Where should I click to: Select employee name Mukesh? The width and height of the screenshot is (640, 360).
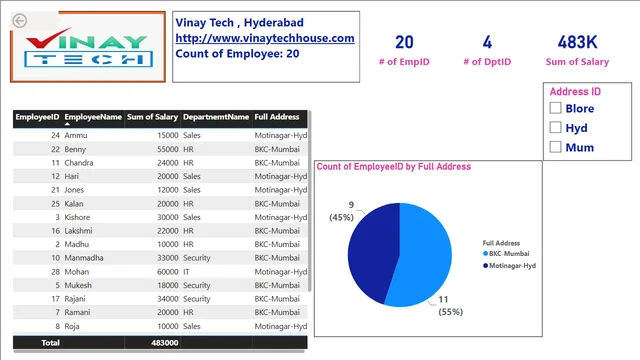tap(78, 285)
